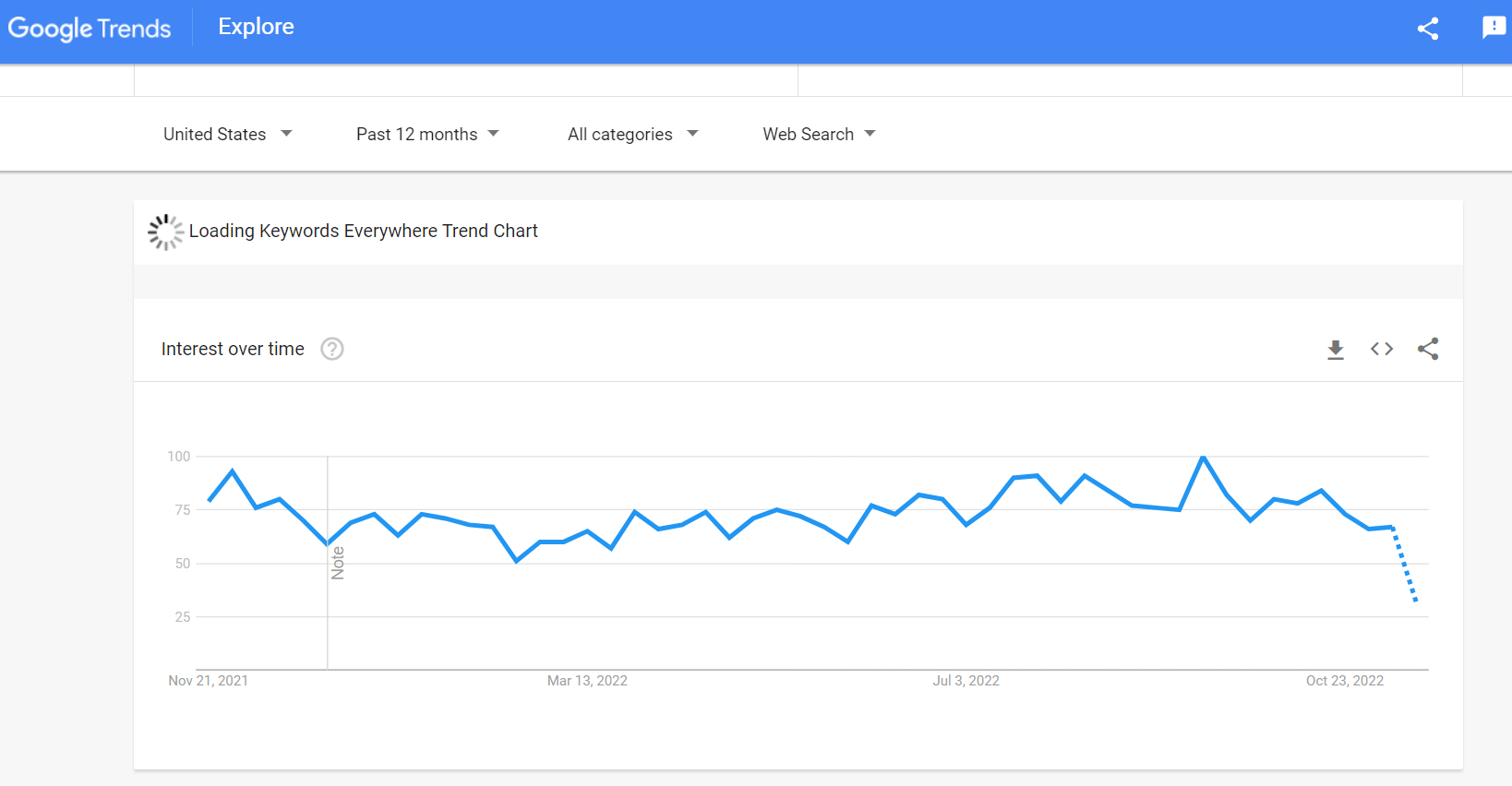Image resolution: width=1512 pixels, height=786 pixels.
Task: Open the embed code view for the chart
Action: tap(1381, 349)
